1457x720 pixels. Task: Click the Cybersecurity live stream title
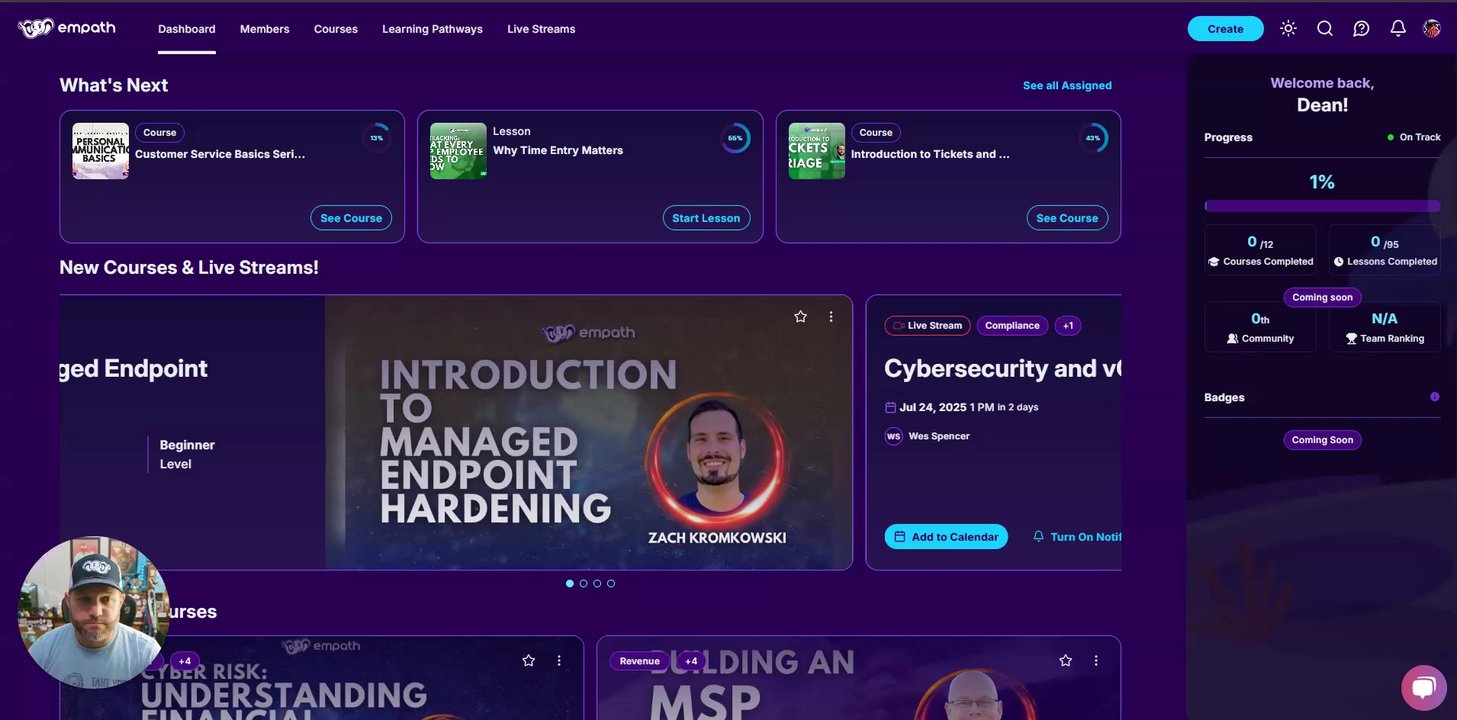click(1003, 368)
